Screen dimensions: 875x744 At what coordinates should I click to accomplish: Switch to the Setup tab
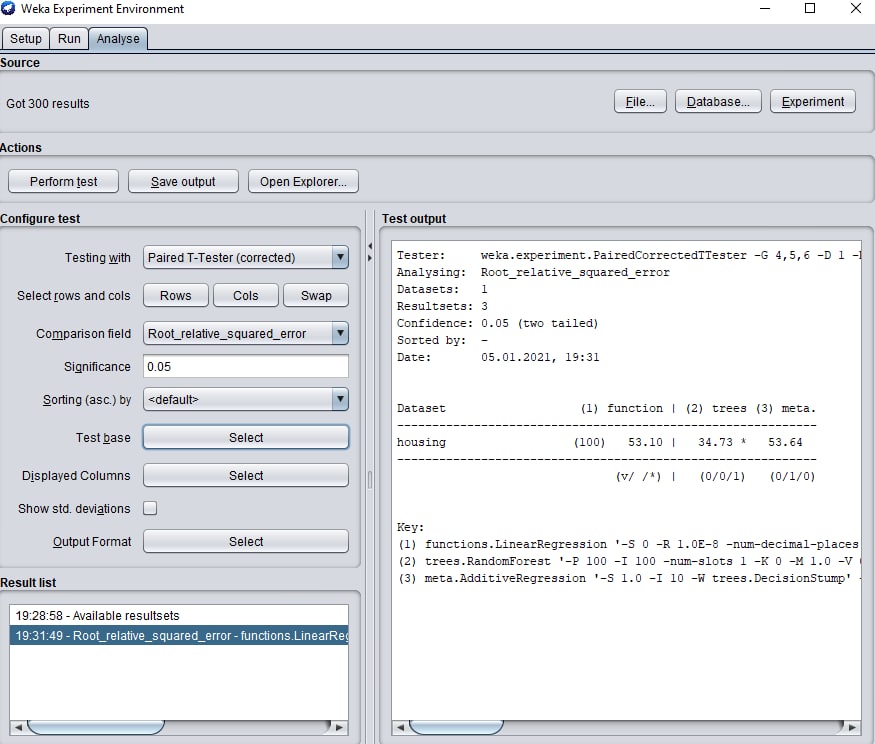(x=26, y=39)
